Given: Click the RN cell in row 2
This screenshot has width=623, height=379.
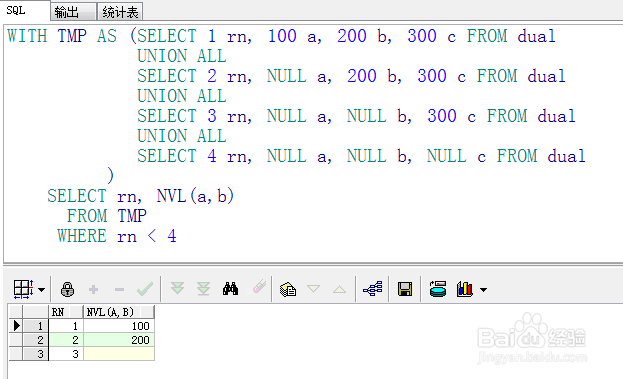Looking at the screenshot, I should click(66, 340).
